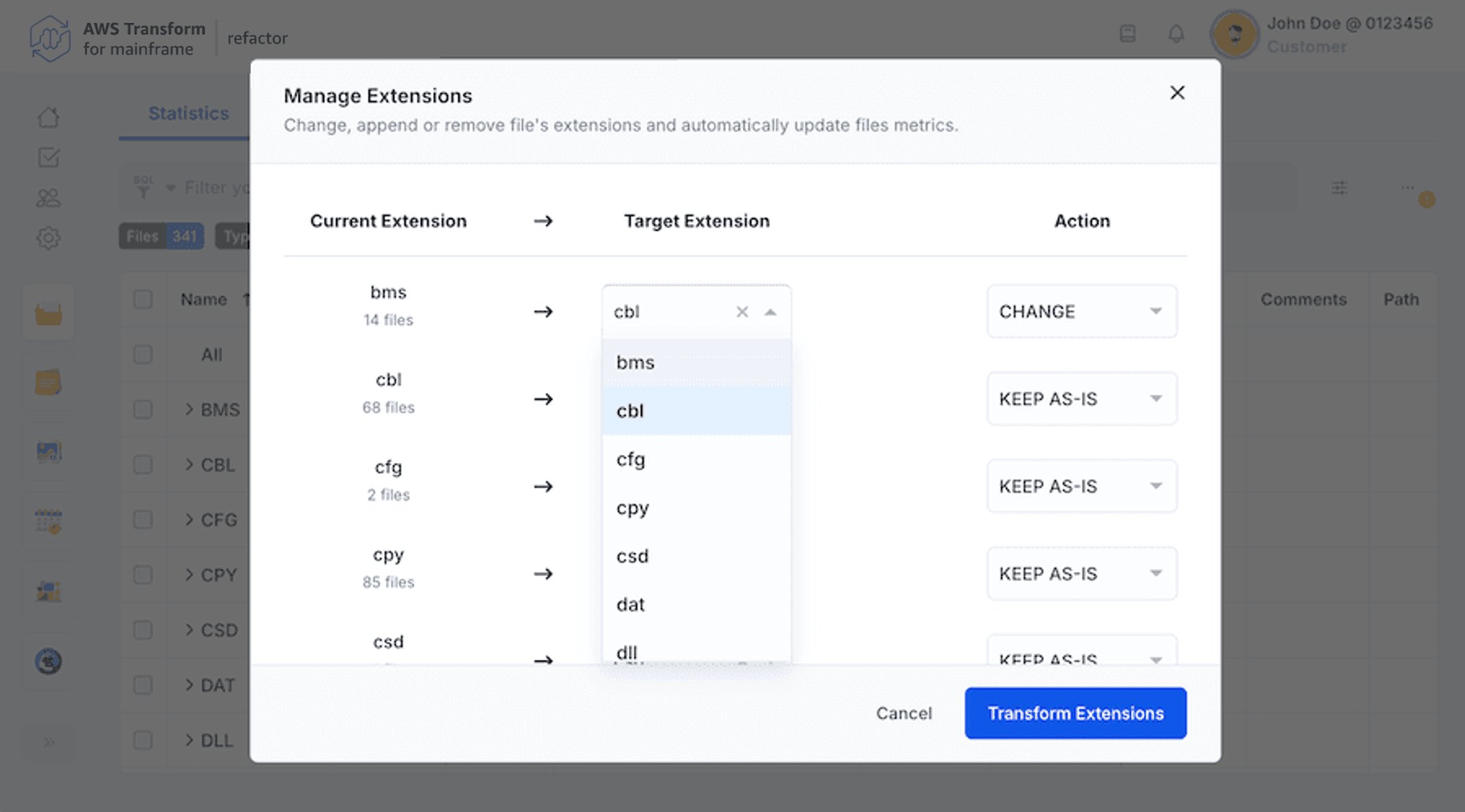Open the tasks checklist sidebar icon
Image resolution: width=1465 pixels, height=812 pixels.
[48, 158]
